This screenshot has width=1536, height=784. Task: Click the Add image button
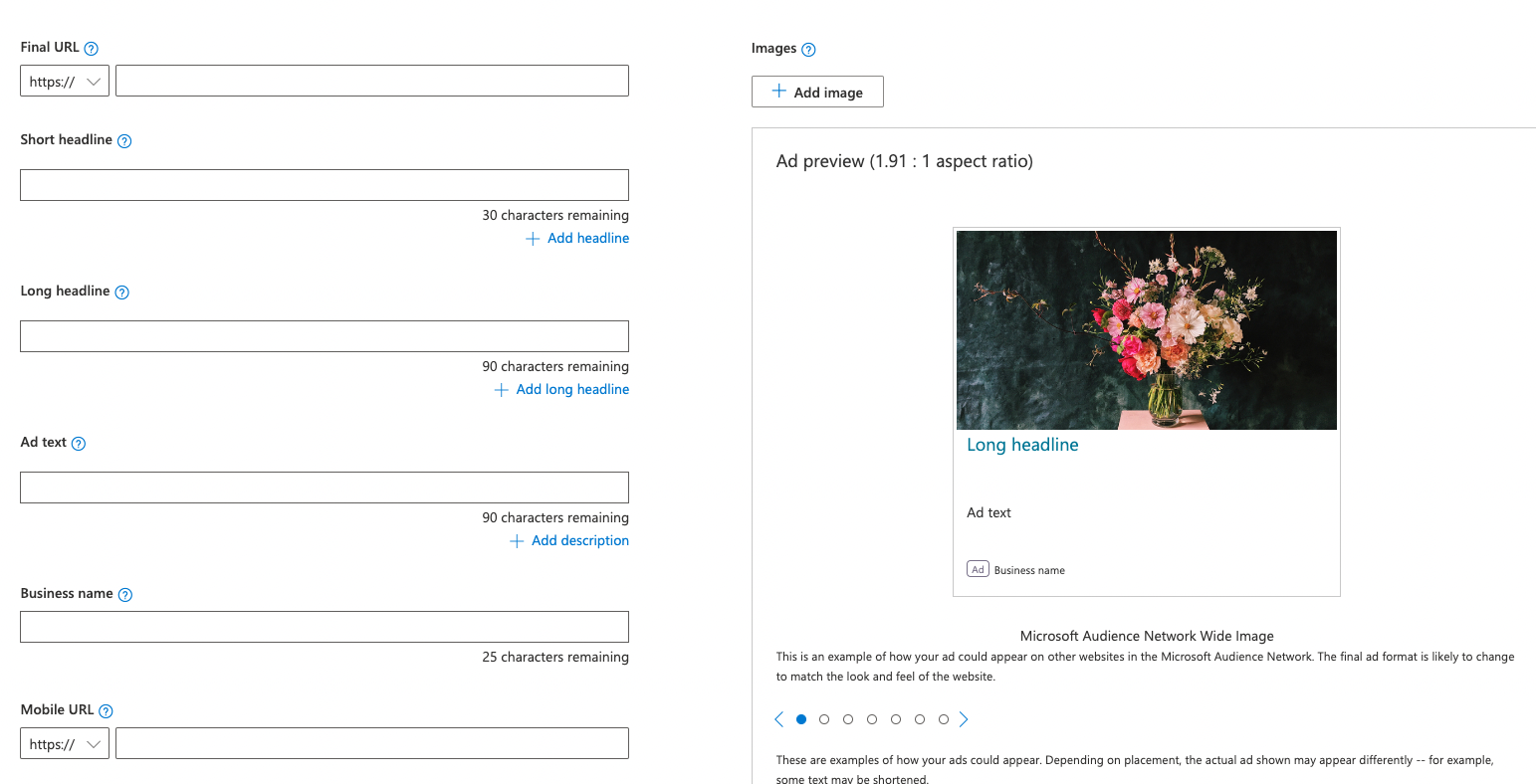pyautogui.click(x=817, y=92)
